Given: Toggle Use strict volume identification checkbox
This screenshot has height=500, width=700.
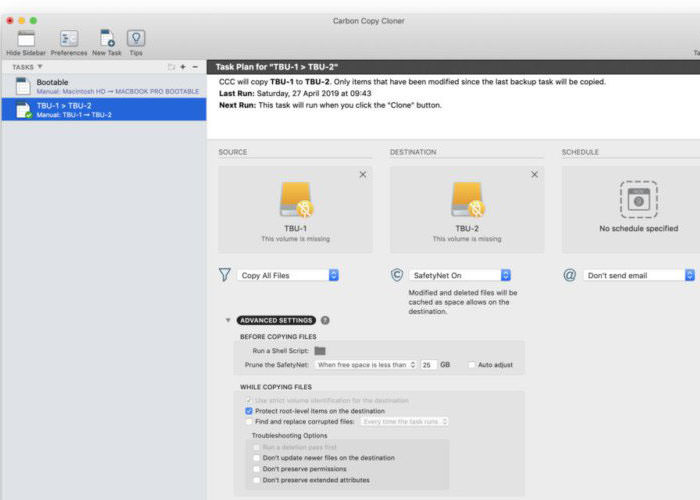Looking at the screenshot, I should [249, 400].
